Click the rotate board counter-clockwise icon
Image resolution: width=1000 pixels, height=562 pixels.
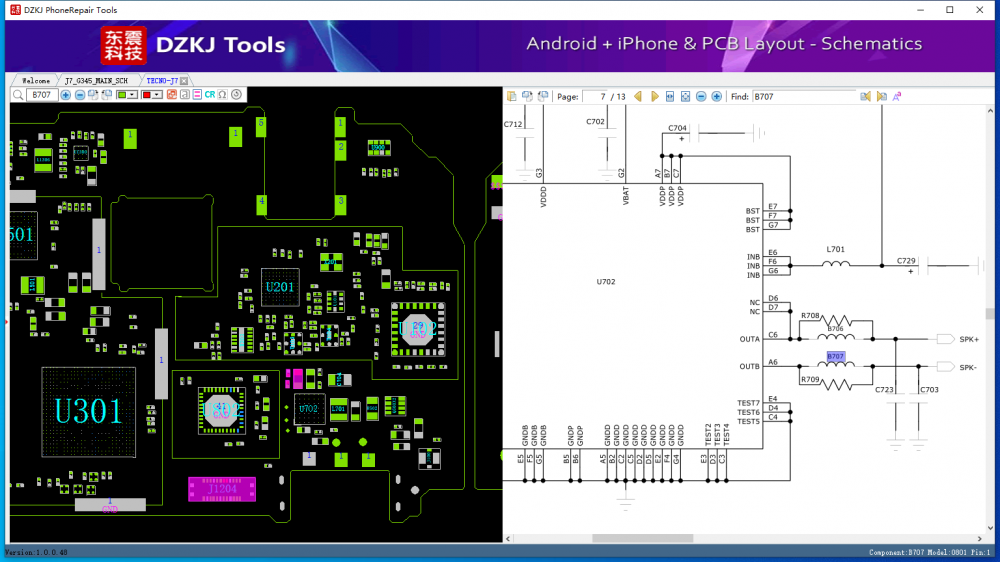tap(107, 94)
